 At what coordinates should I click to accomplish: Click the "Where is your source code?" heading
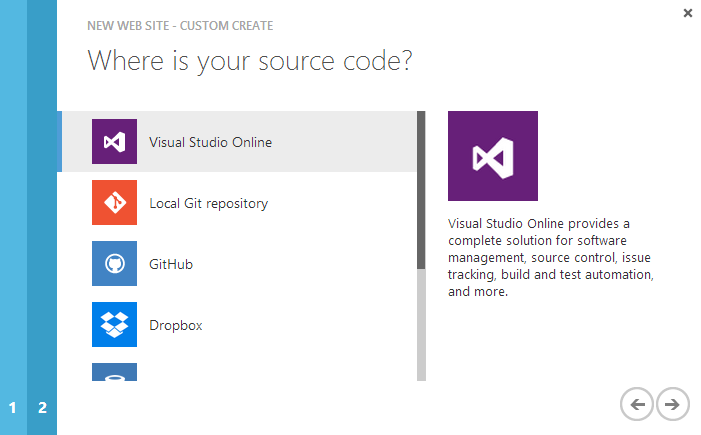[250, 61]
